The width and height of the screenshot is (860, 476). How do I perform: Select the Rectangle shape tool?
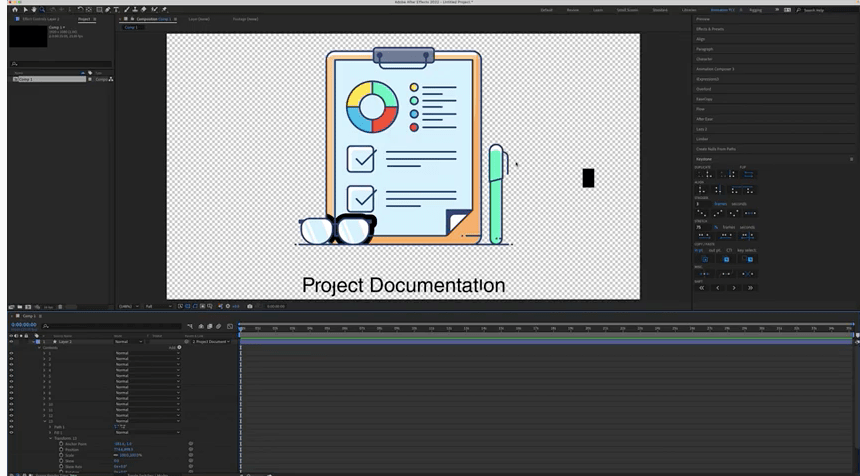99,9
